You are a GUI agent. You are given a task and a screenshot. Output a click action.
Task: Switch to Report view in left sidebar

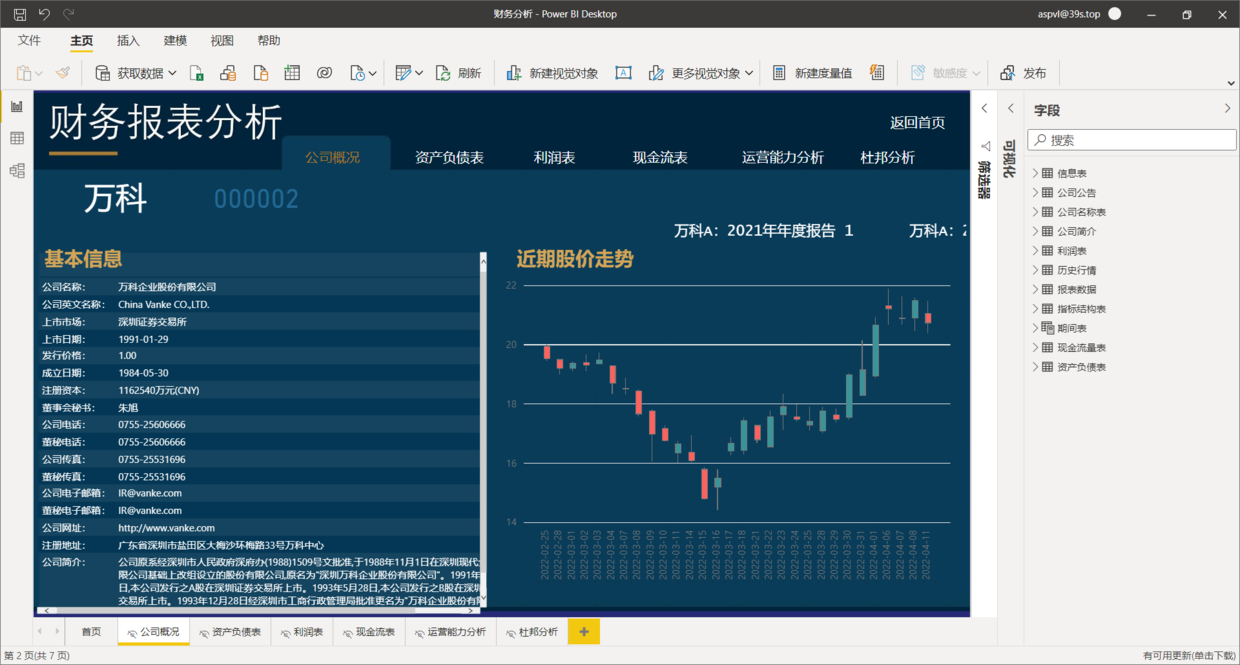(x=17, y=106)
